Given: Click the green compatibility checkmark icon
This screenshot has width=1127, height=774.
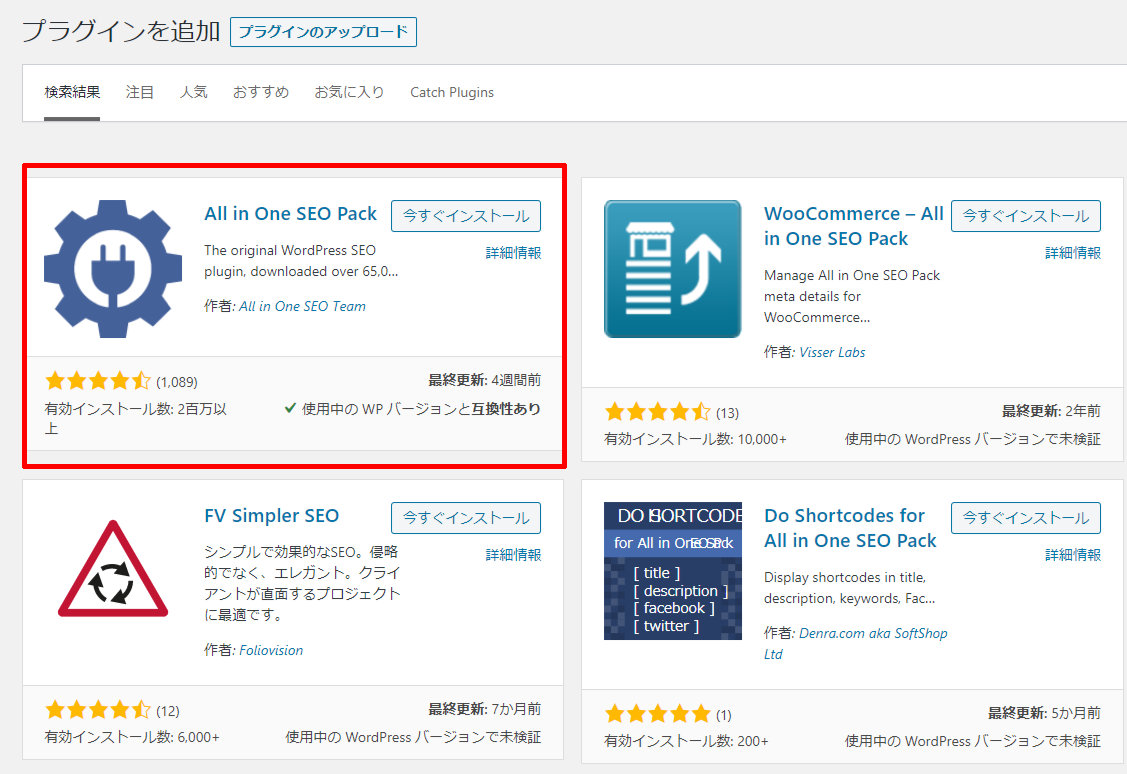Looking at the screenshot, I should tap(290, 409).
